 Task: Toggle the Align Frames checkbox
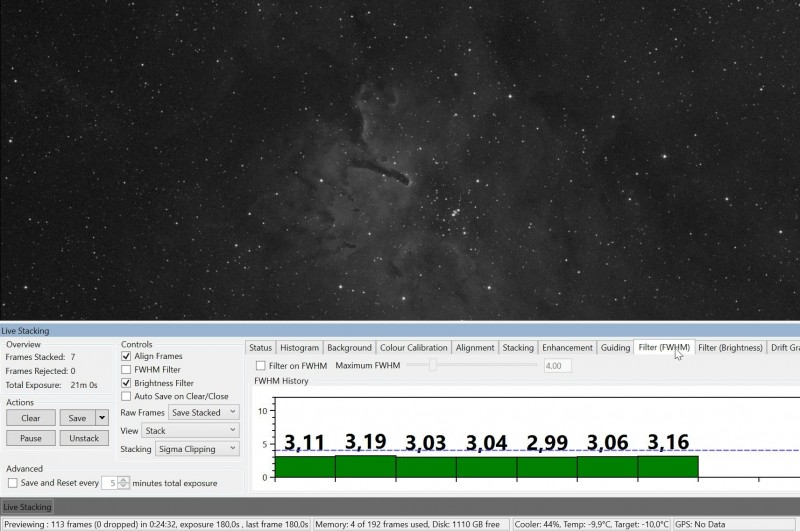126,356
